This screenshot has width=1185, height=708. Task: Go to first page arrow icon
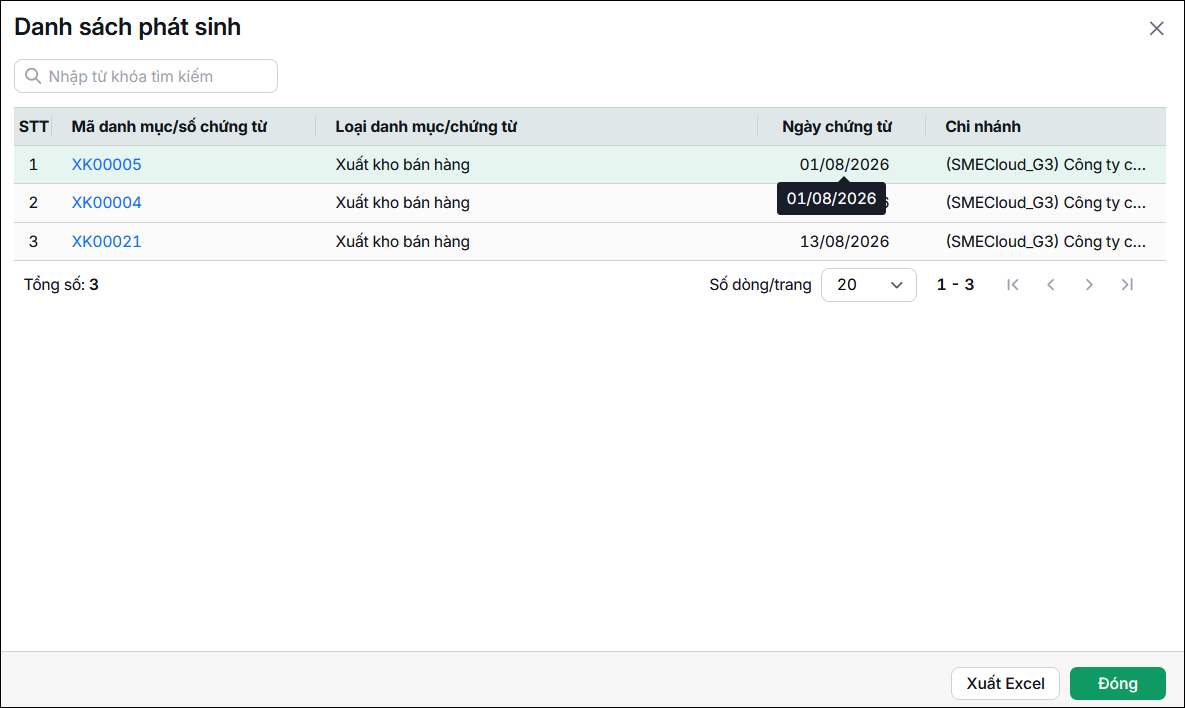click(1013, 285)
